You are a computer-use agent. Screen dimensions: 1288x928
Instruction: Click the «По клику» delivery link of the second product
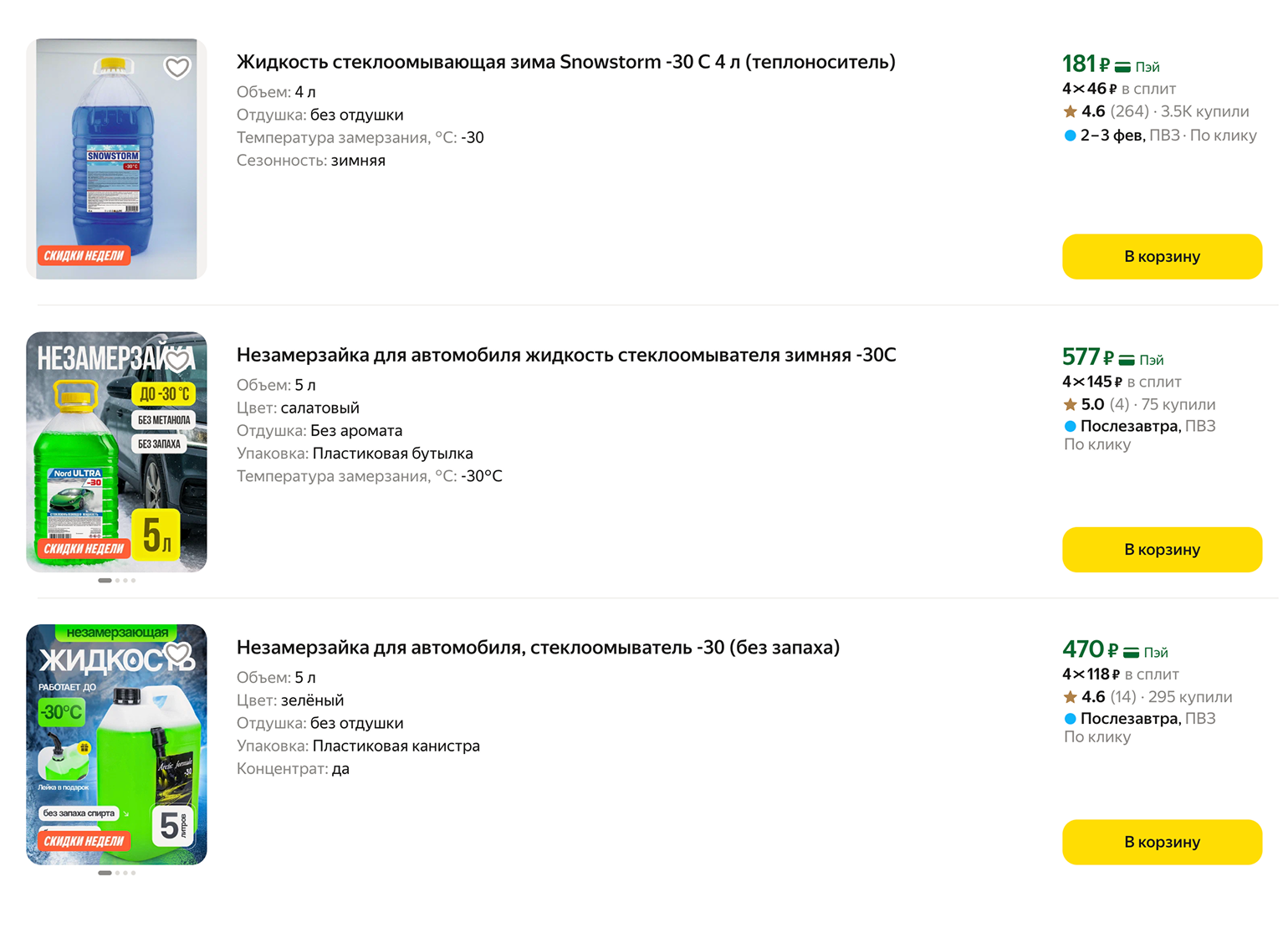point(1097,444)
